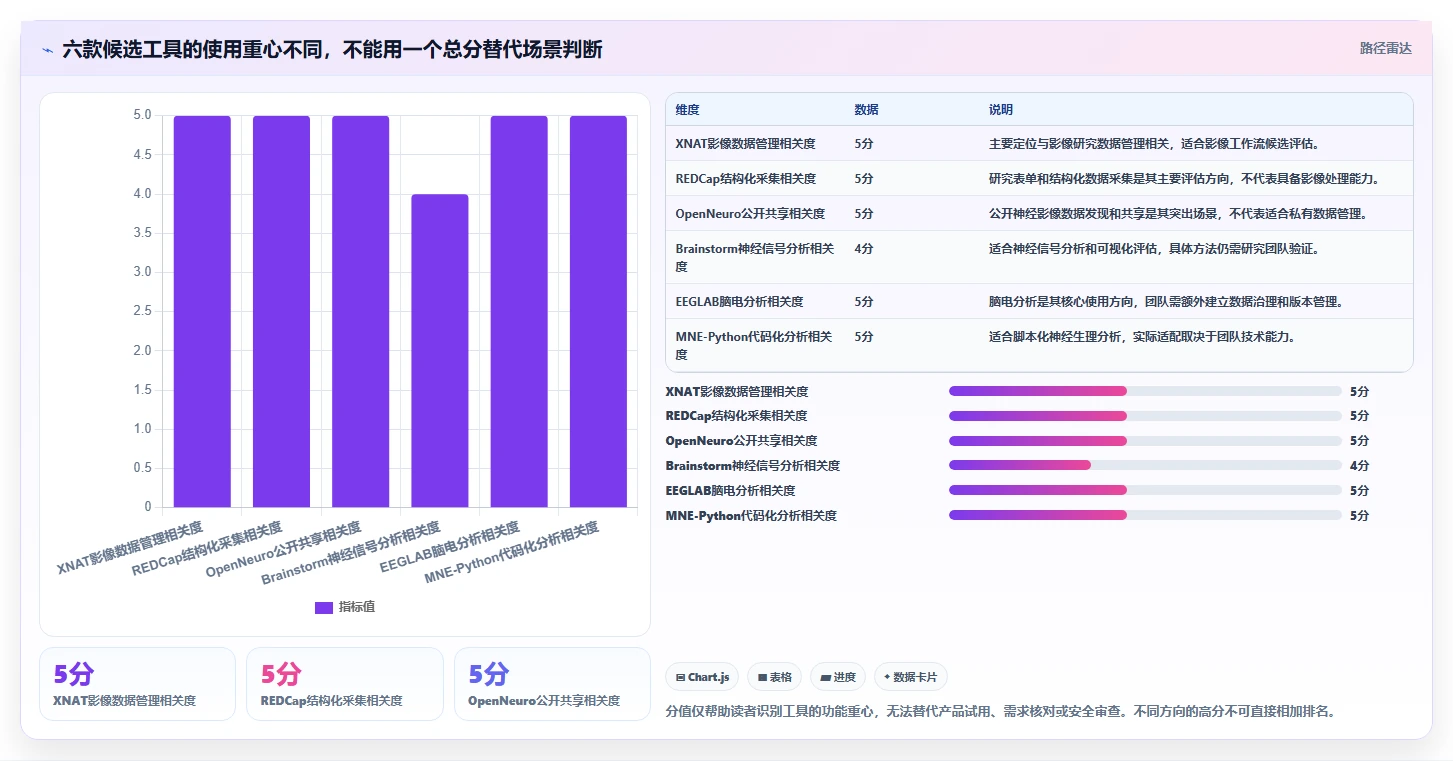Click the EEGLAB row description about 脑电分析
Image resolution: width=1453 pixels, height=761 pixels.
coord(1165,301)
